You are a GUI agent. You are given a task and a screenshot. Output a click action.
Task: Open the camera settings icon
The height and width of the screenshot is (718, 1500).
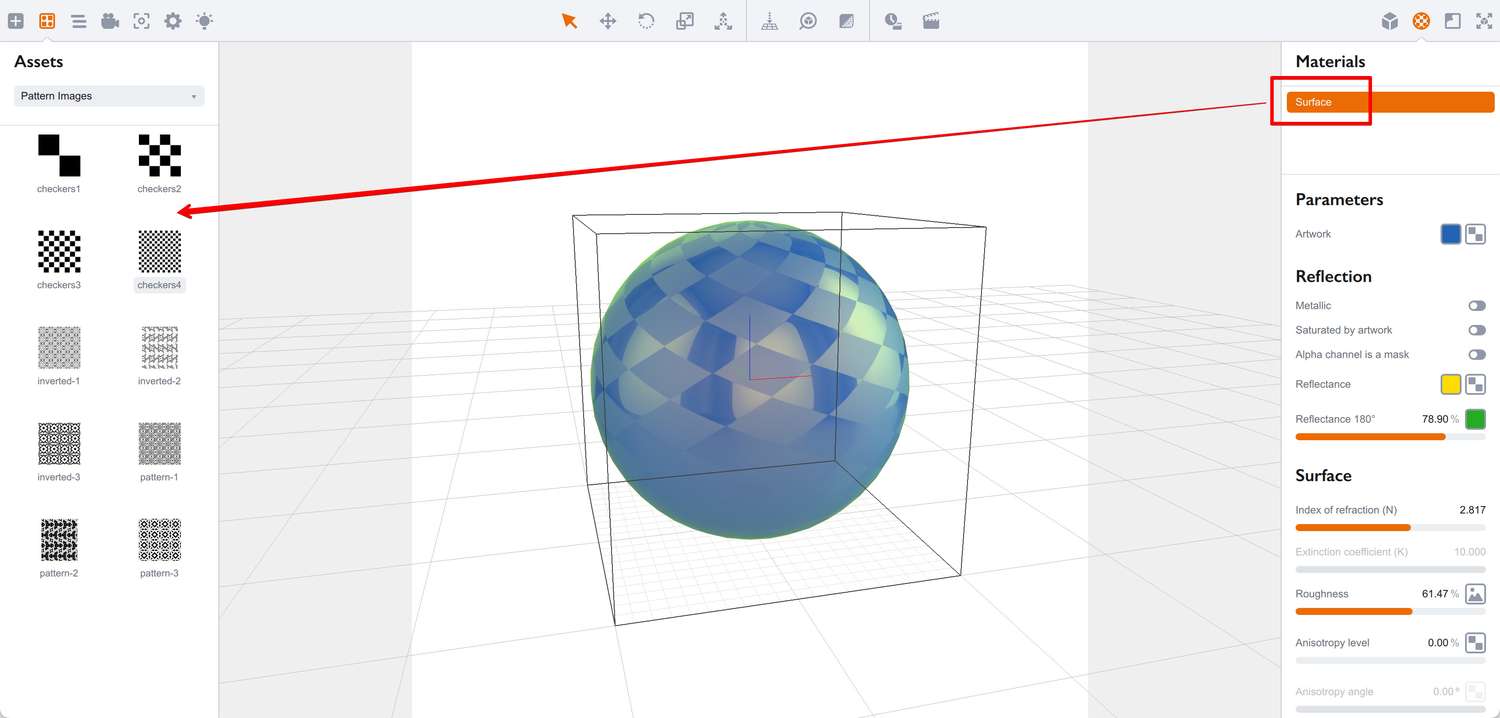coord(110,21)
